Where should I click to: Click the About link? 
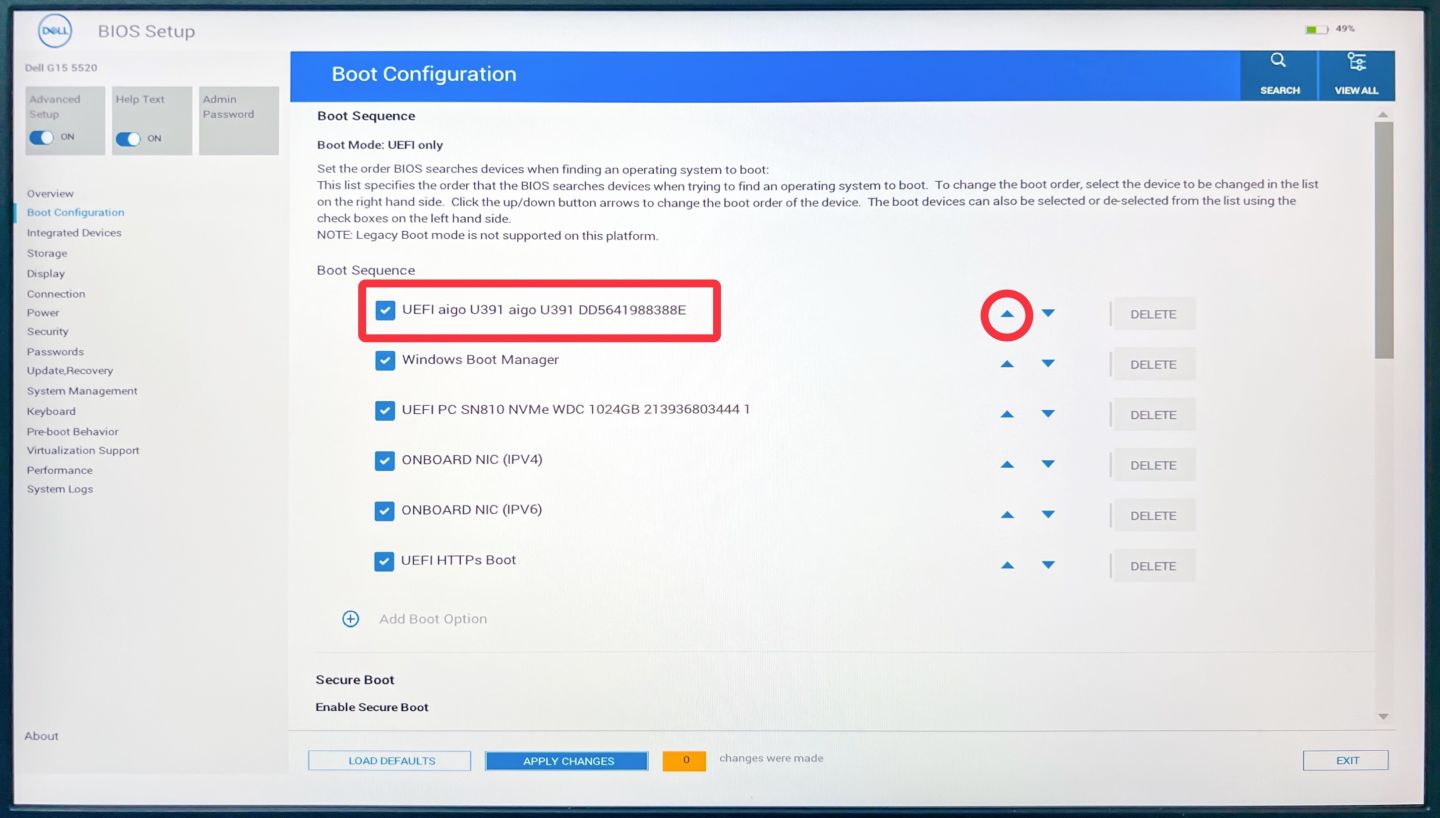pos(41,736)
